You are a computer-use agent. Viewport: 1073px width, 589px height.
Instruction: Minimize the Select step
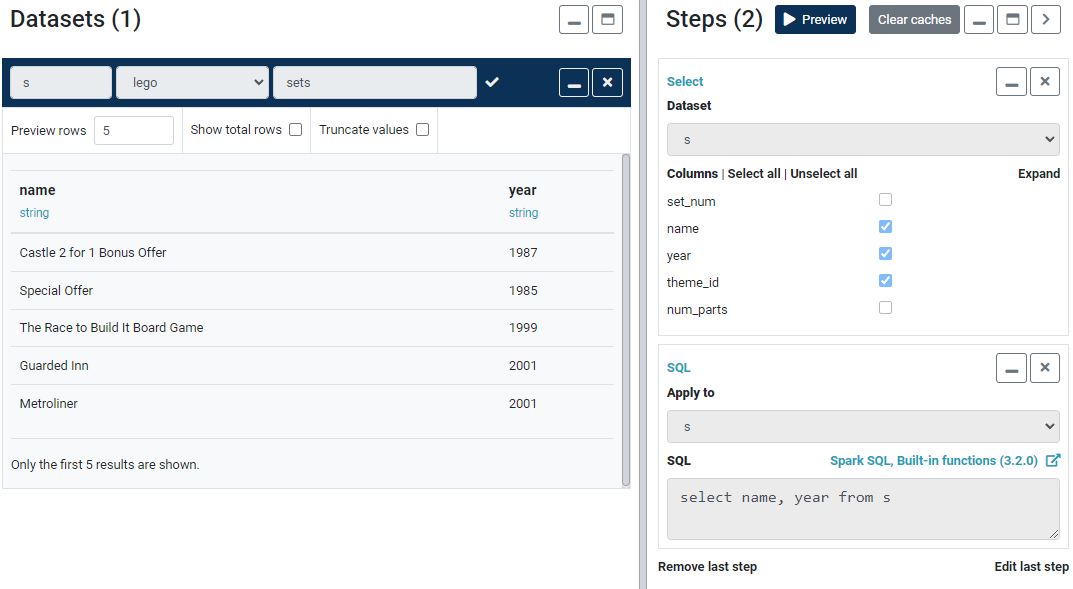pos(1011,81)
